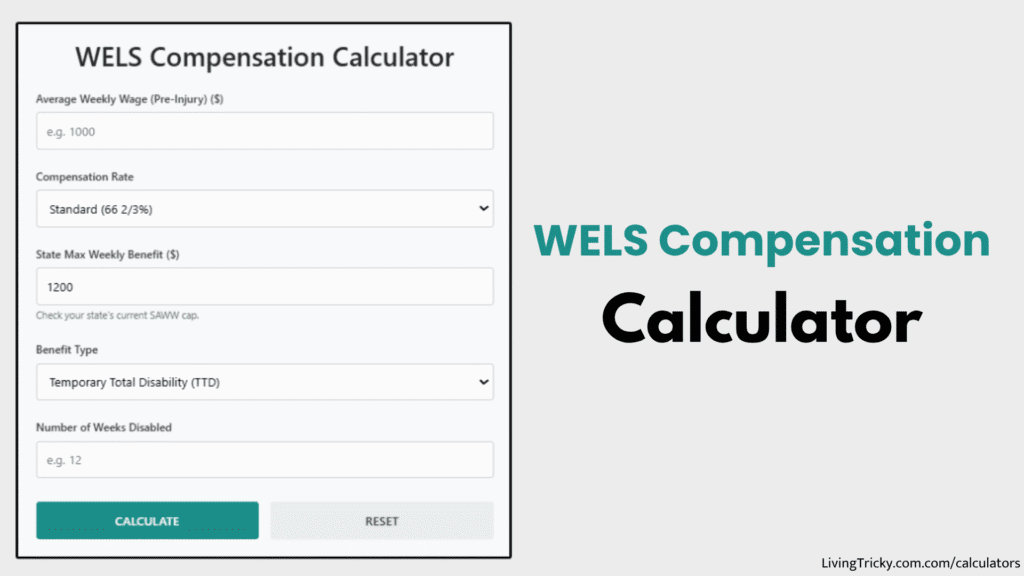Screen dimensions: 1024x576
Task: Select the "Standard (66 2/3%)" rate option
Action: tap(110, 208)
